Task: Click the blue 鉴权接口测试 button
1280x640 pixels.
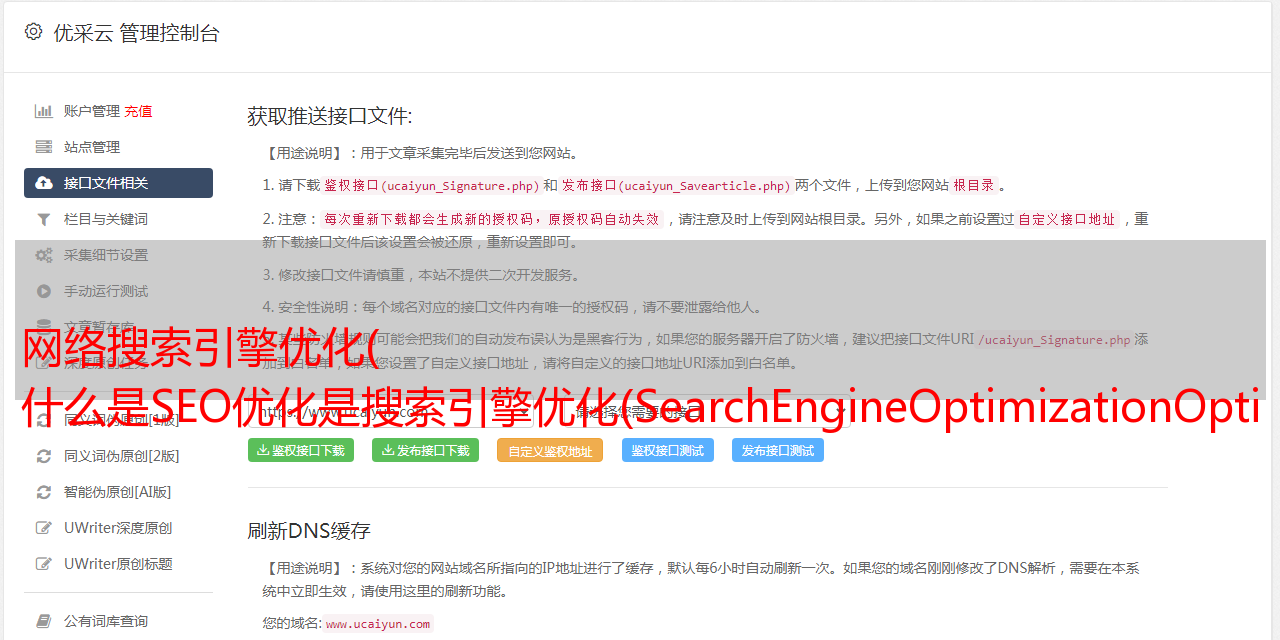Action: tap(668, 450)
